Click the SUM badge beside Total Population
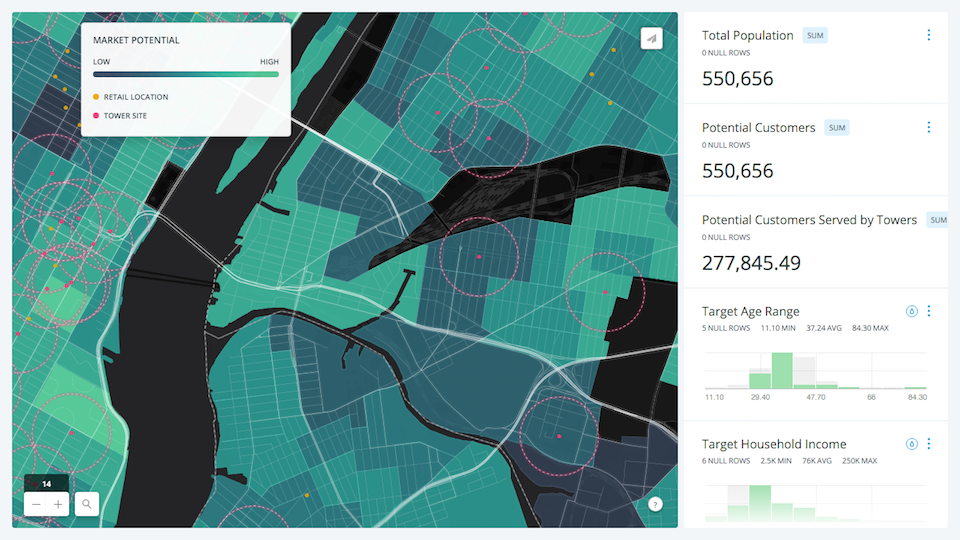 [815, 36]
